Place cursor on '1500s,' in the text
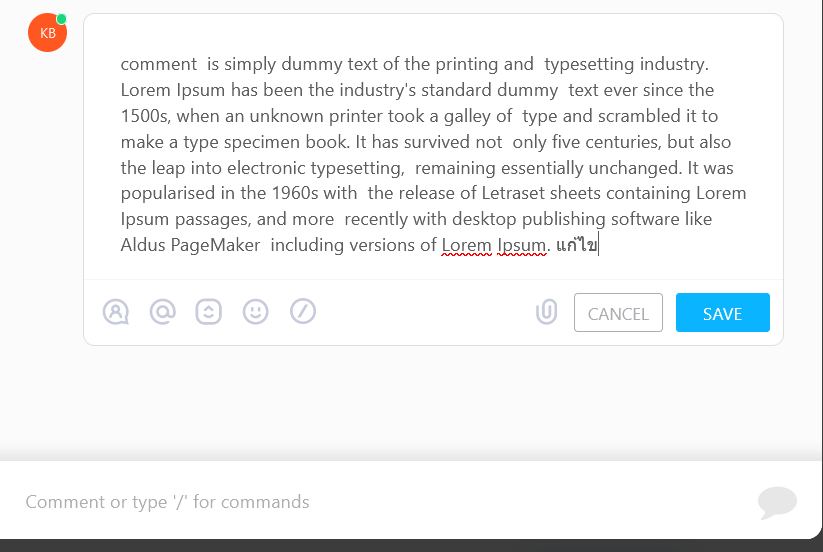Viewport: 823px width, 552px height. 146,116
